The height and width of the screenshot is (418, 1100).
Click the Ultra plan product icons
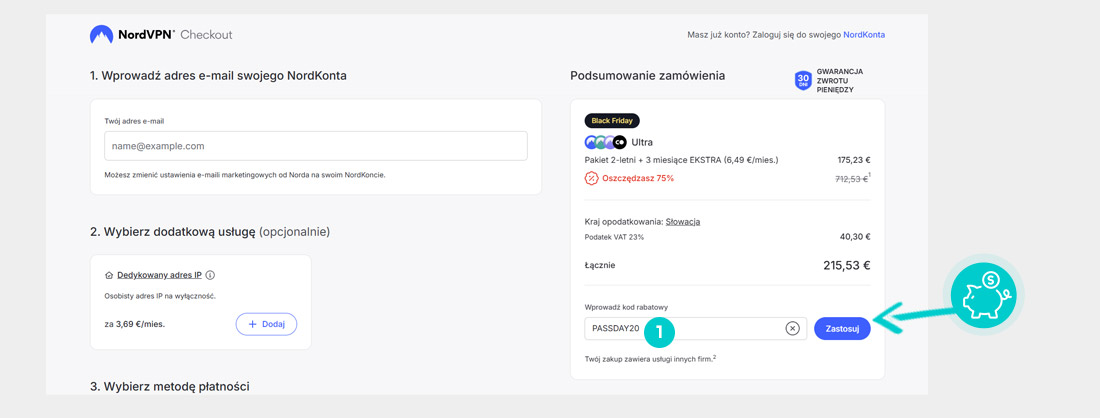click(605, 142)
